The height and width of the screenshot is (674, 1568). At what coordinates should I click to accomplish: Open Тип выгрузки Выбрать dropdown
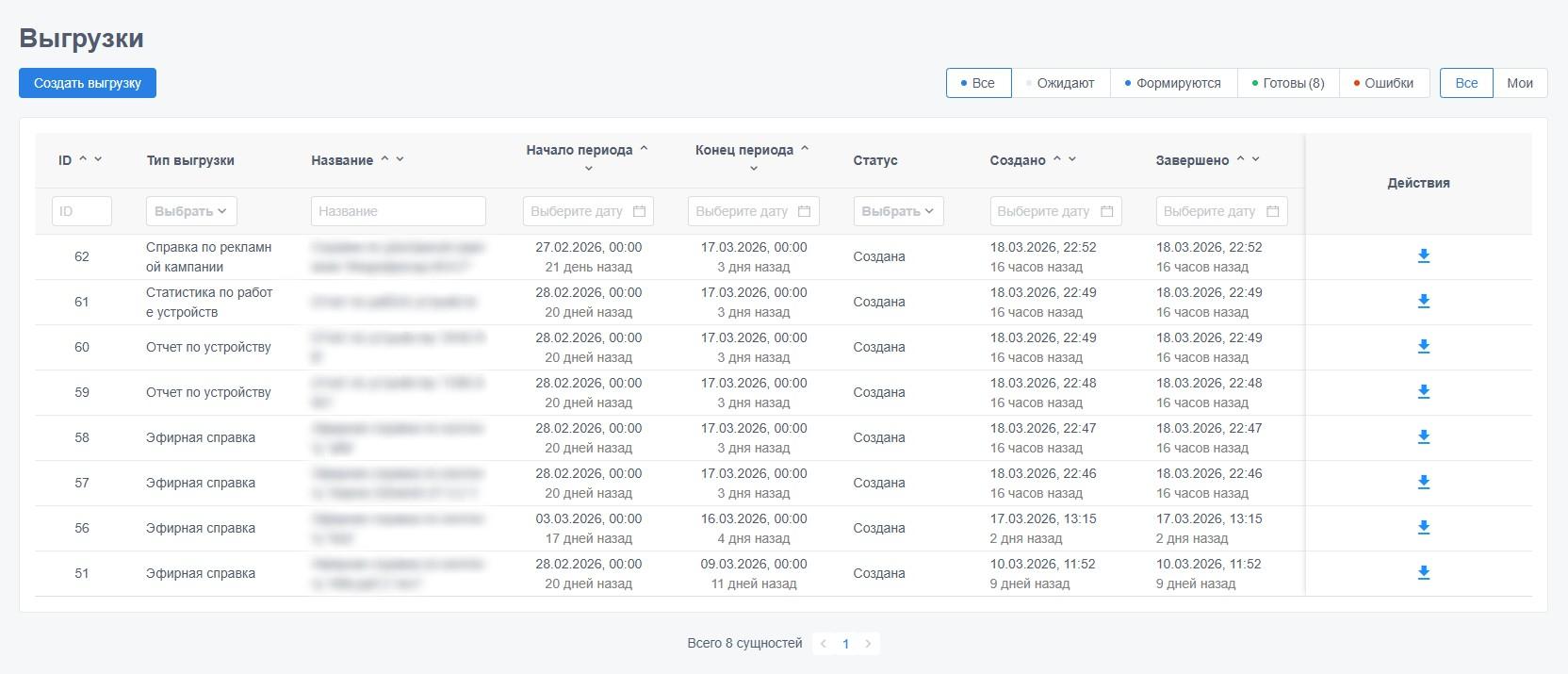(x=191, y=211)
